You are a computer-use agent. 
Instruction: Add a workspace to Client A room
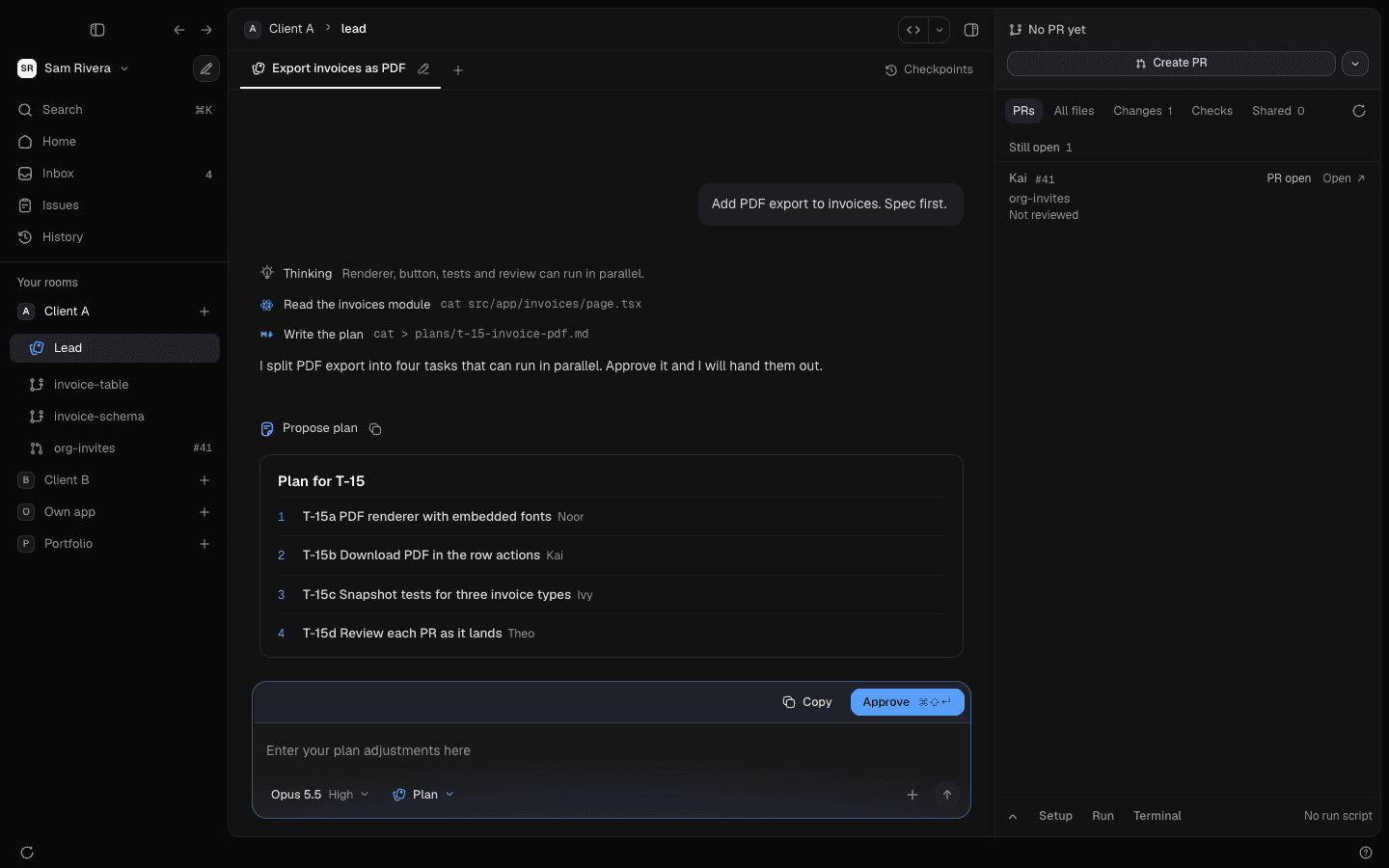(204, 312)
